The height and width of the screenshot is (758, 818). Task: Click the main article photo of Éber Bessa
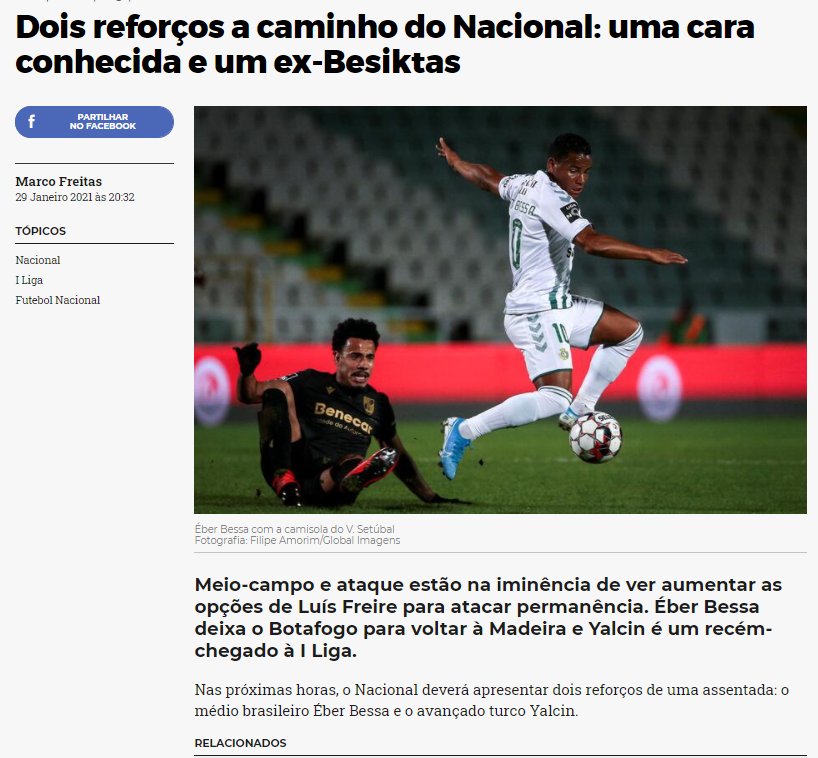click(x=500, y=310)
